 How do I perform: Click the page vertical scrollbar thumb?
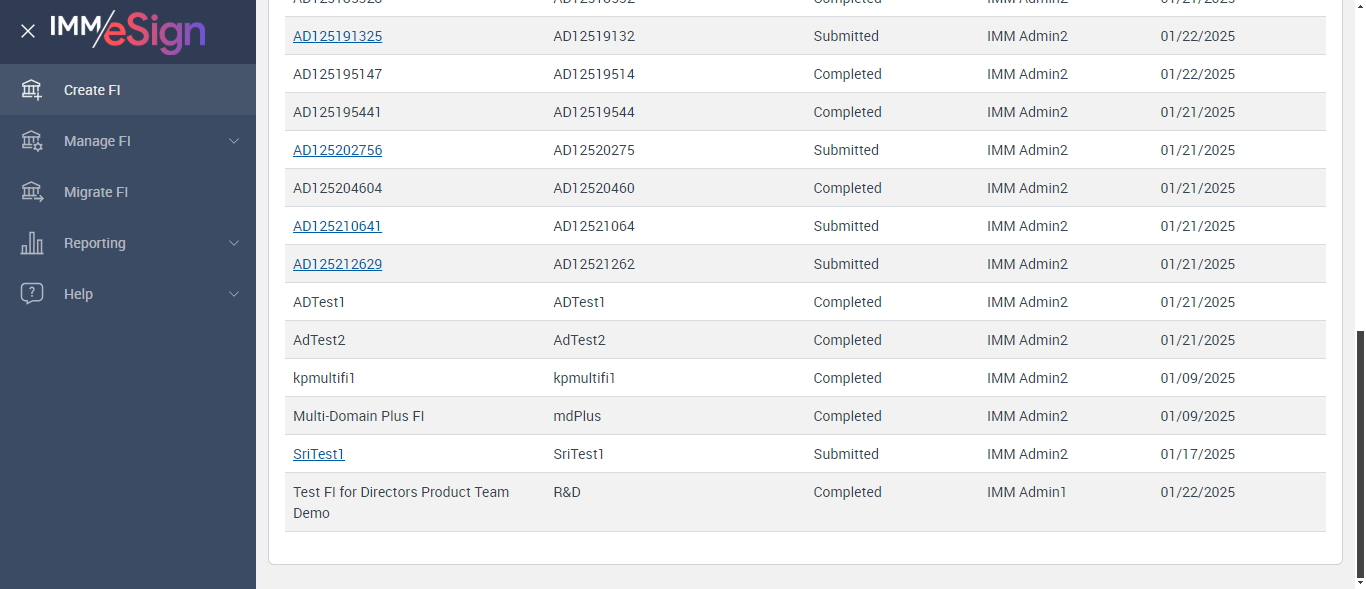click(1360, 455)
